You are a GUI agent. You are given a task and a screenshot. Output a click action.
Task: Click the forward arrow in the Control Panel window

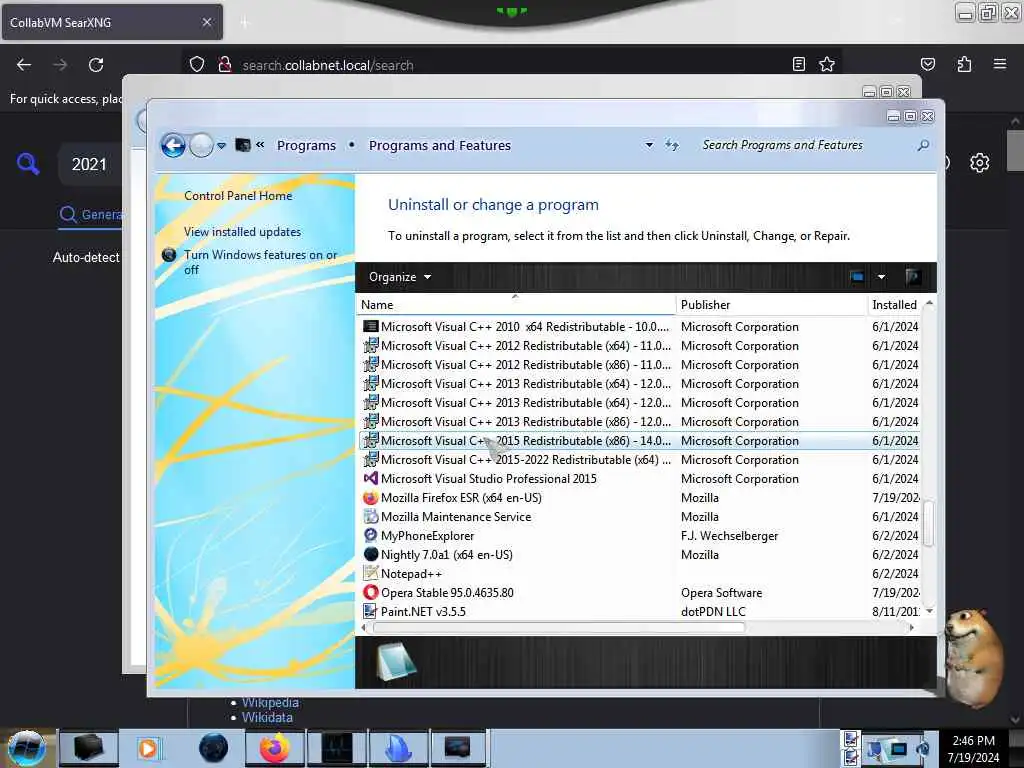(x=201, y=145)
